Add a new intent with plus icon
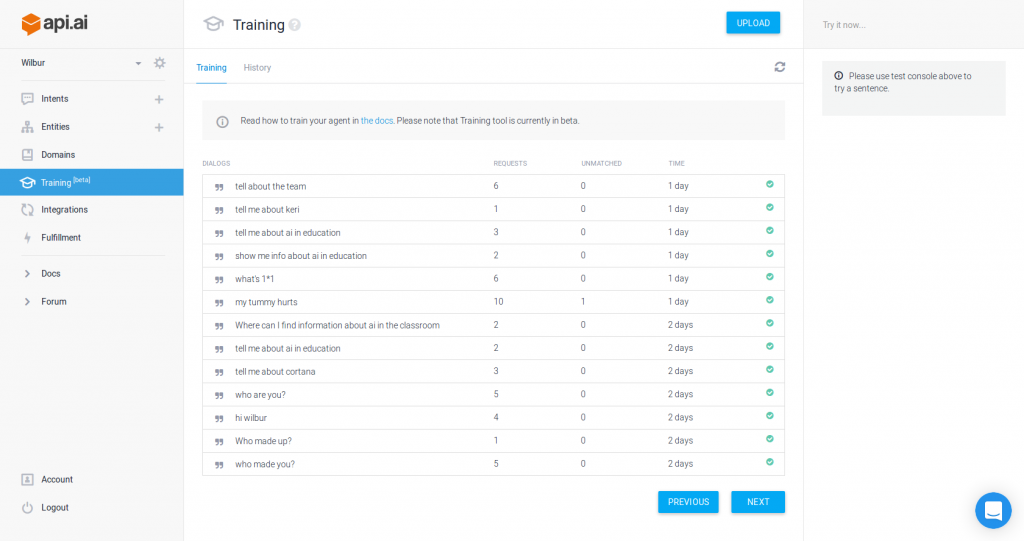The height and width of the screenshot is (541, 1024). click(x=159, y=99)
